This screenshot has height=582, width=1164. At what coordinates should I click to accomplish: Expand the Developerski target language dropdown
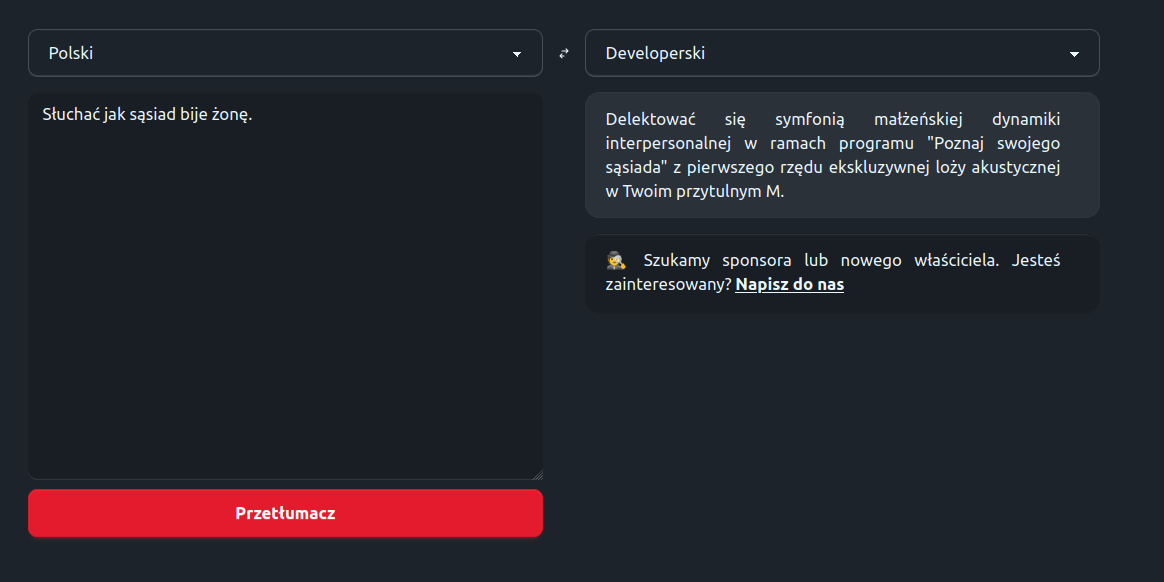pyautogui.click(x=841, y=53)
